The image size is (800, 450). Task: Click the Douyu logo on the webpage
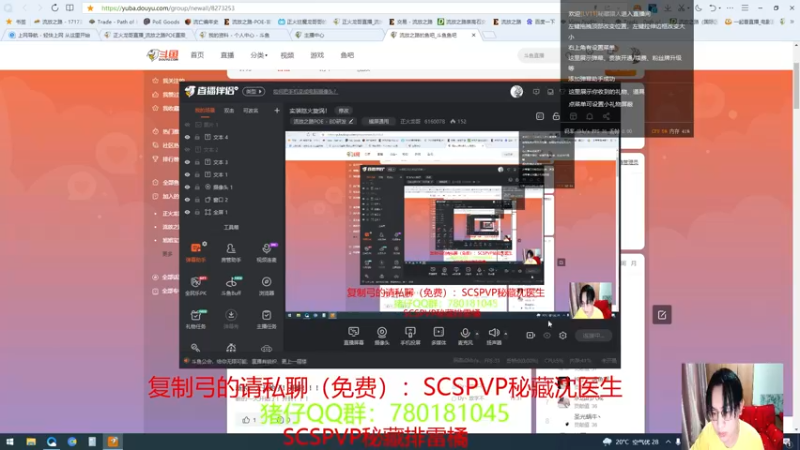(x=163, y=55)
